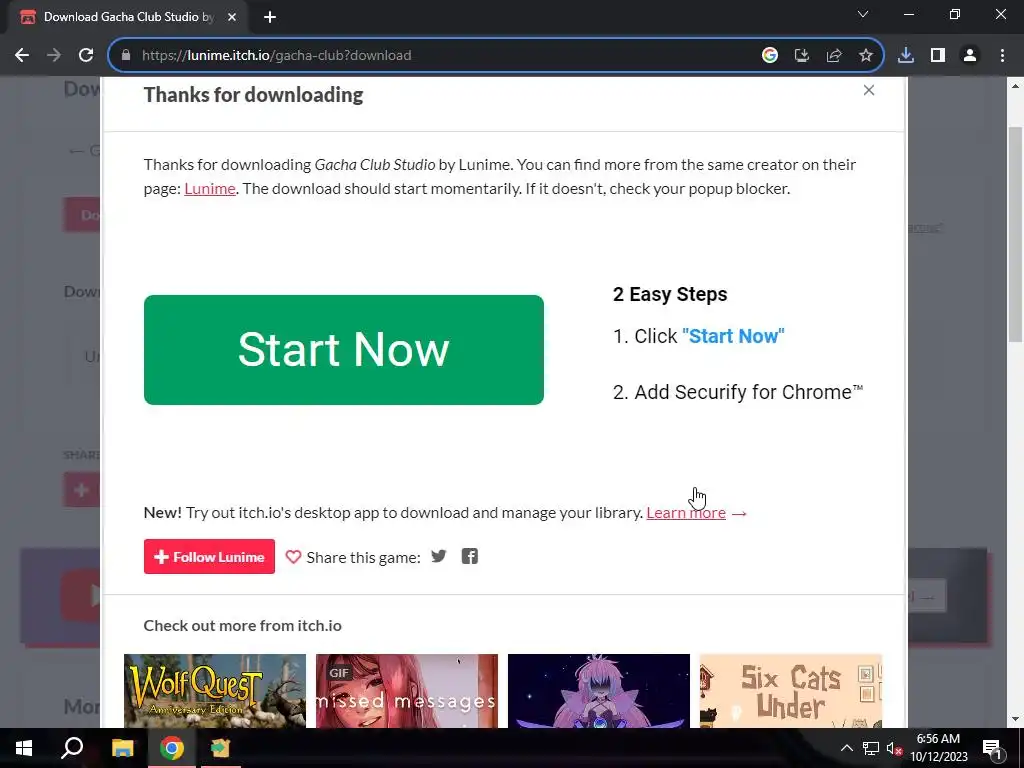1024x768 pixels.
Task: Click the Google icon in the address bar
Action: (x=769, y=56)
